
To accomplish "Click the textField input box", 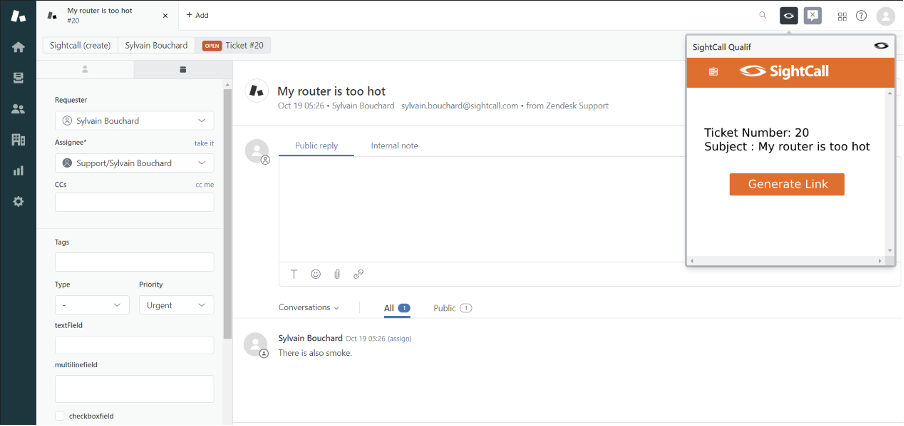I will pos(134,345).
